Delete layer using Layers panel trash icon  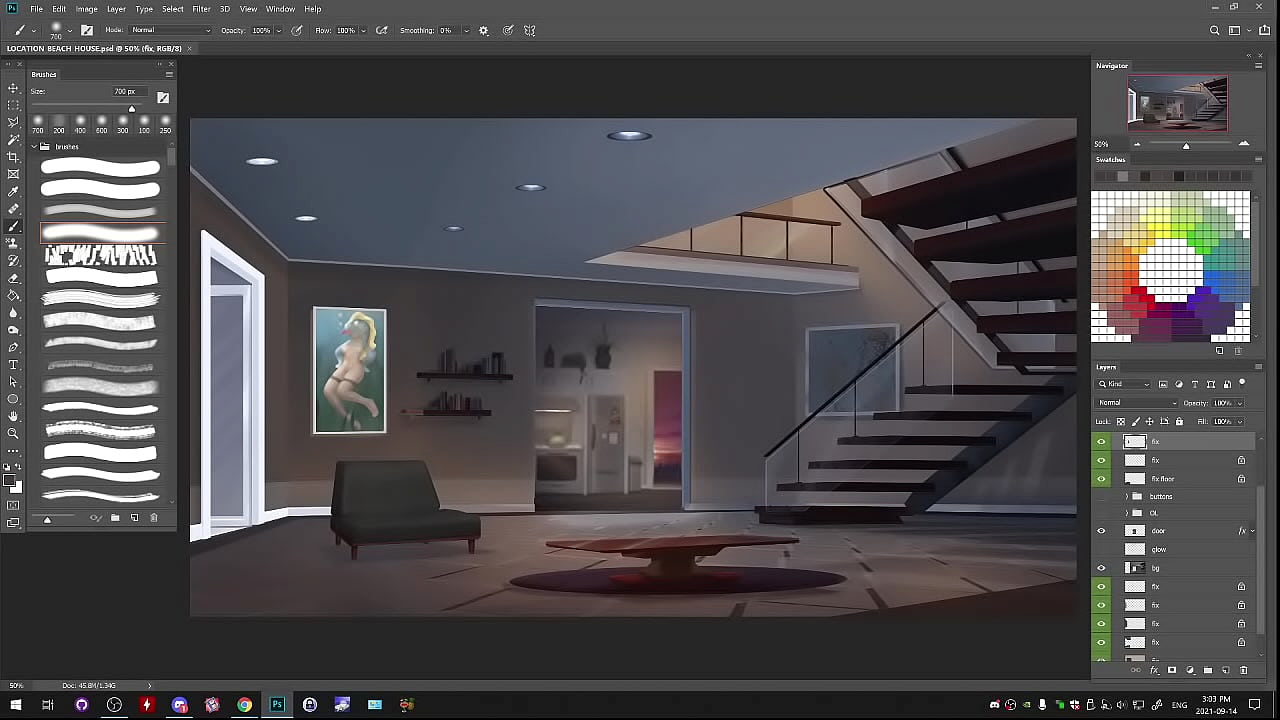click(1244, 671)
